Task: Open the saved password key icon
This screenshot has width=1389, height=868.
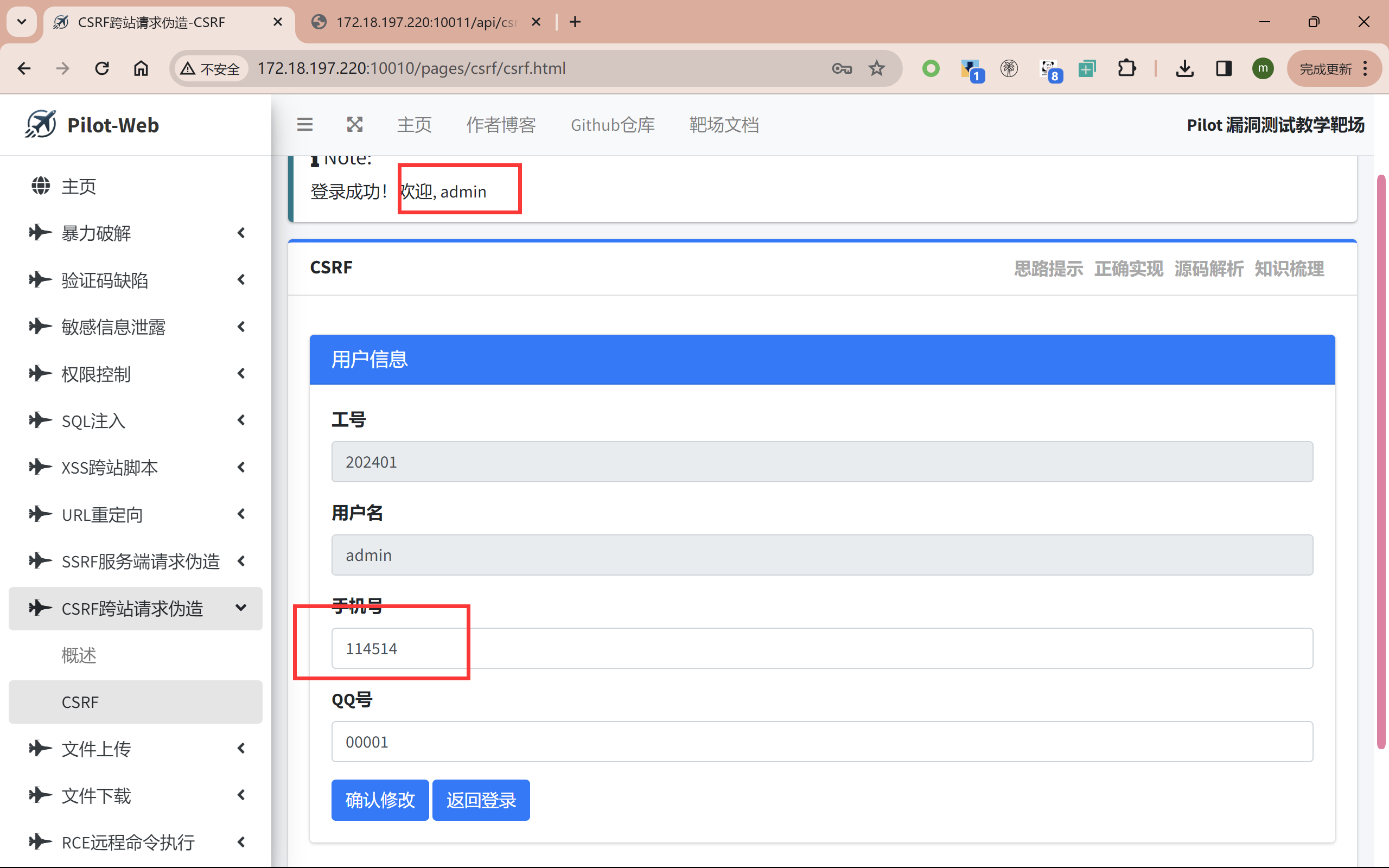Action: click(842, 69)
